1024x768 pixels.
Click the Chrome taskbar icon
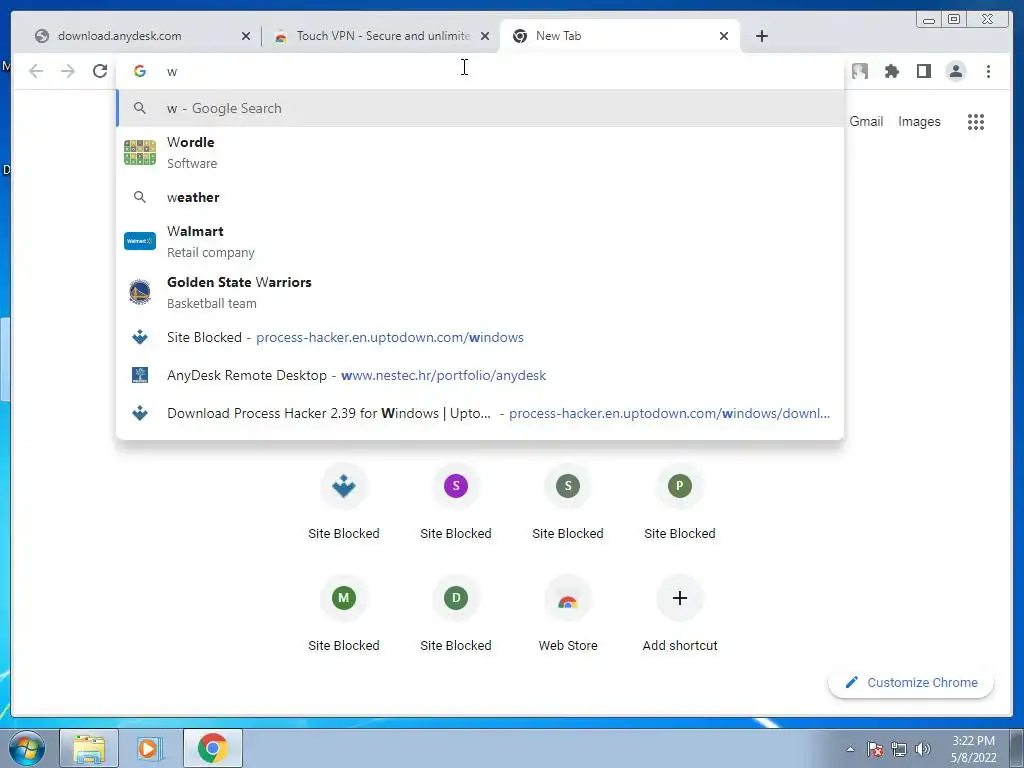click(212, 748)
